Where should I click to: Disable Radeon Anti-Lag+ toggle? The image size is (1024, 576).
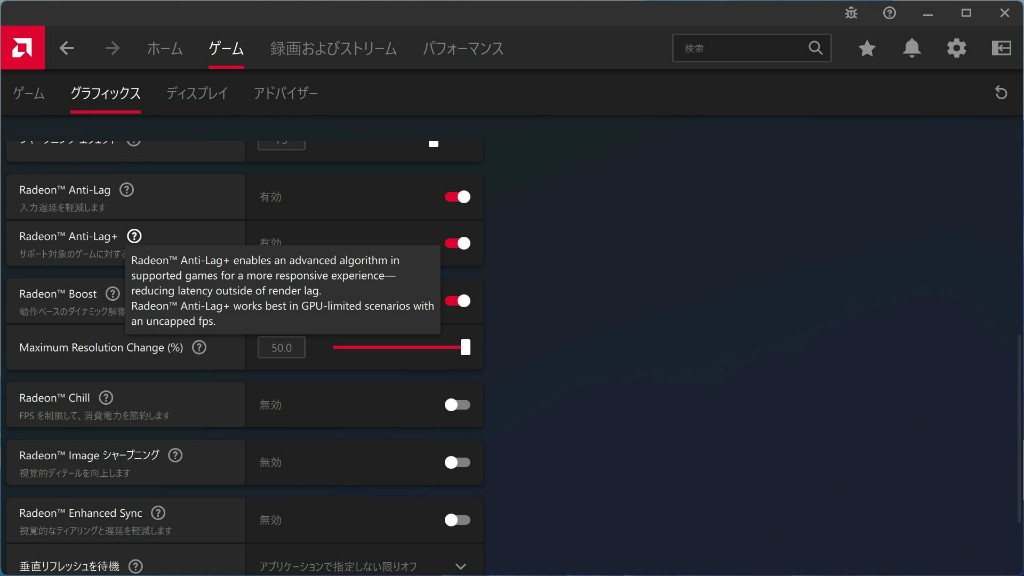(457, 243)
